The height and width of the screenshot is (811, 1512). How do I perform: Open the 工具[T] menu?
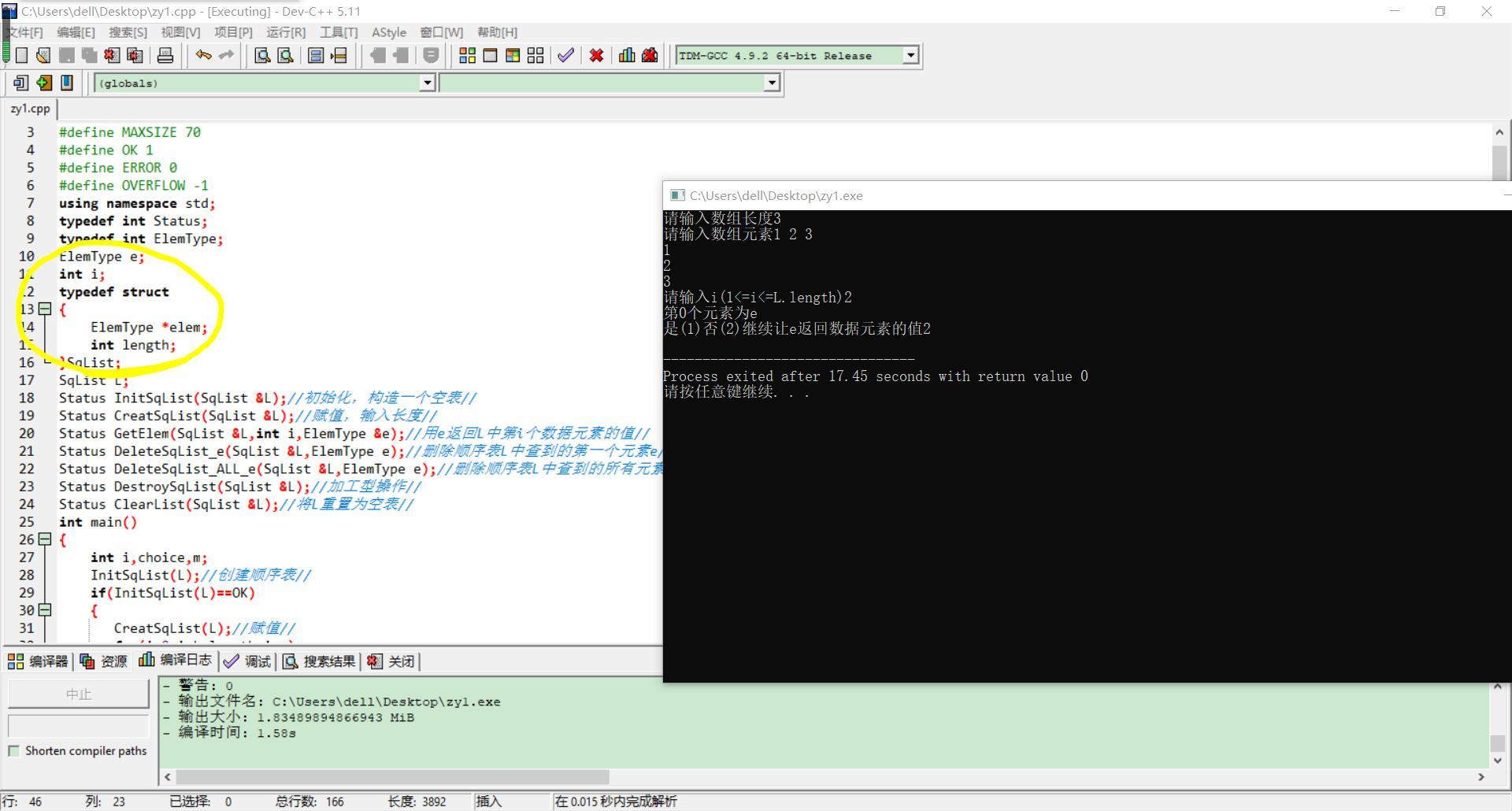click(339, 32)
